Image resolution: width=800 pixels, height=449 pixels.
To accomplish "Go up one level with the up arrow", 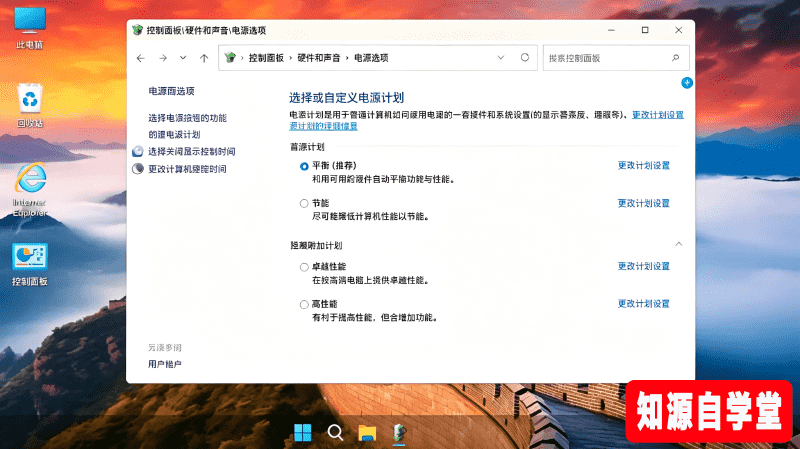I will (x=204, y=58).
